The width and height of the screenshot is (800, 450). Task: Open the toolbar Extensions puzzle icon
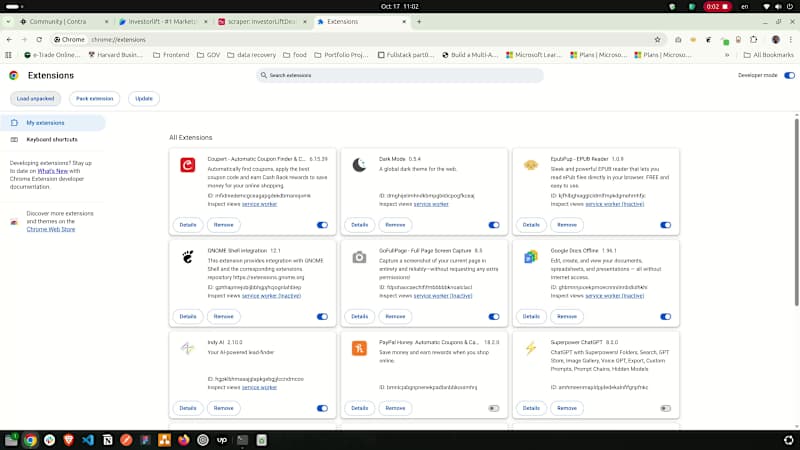click(x=754, y=39)
